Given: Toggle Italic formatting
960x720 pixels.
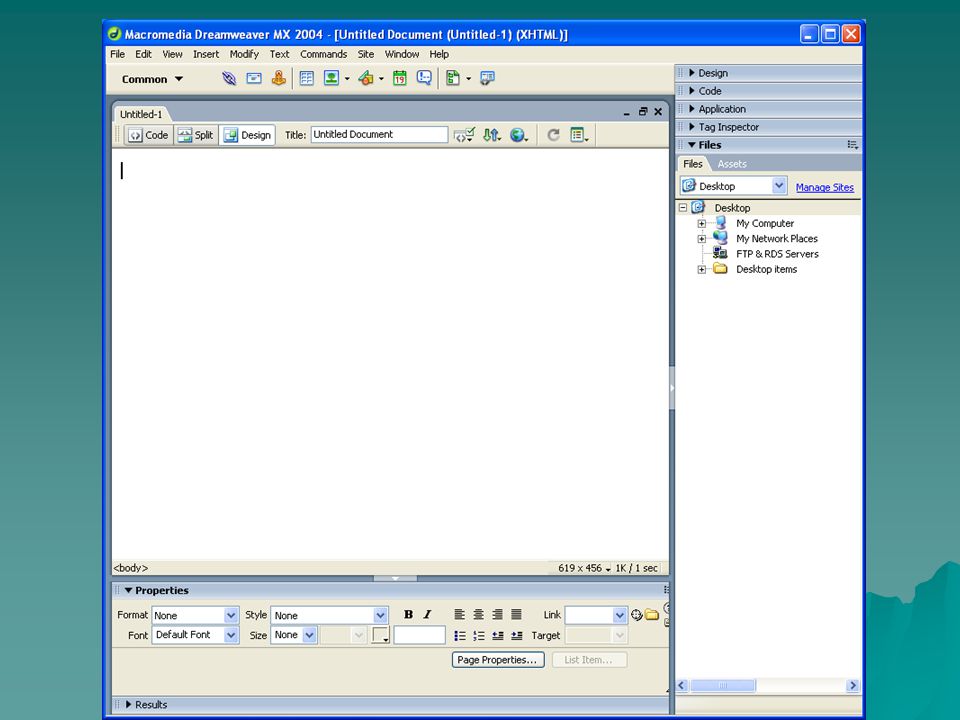Looking at the screenshot, I should point(427,614).
